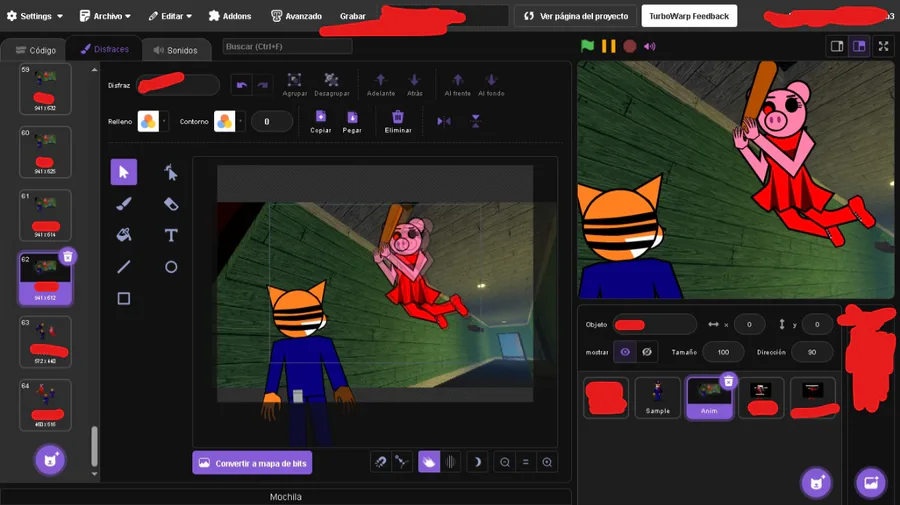Open the Mochila backpack bar

click(285, 497)
